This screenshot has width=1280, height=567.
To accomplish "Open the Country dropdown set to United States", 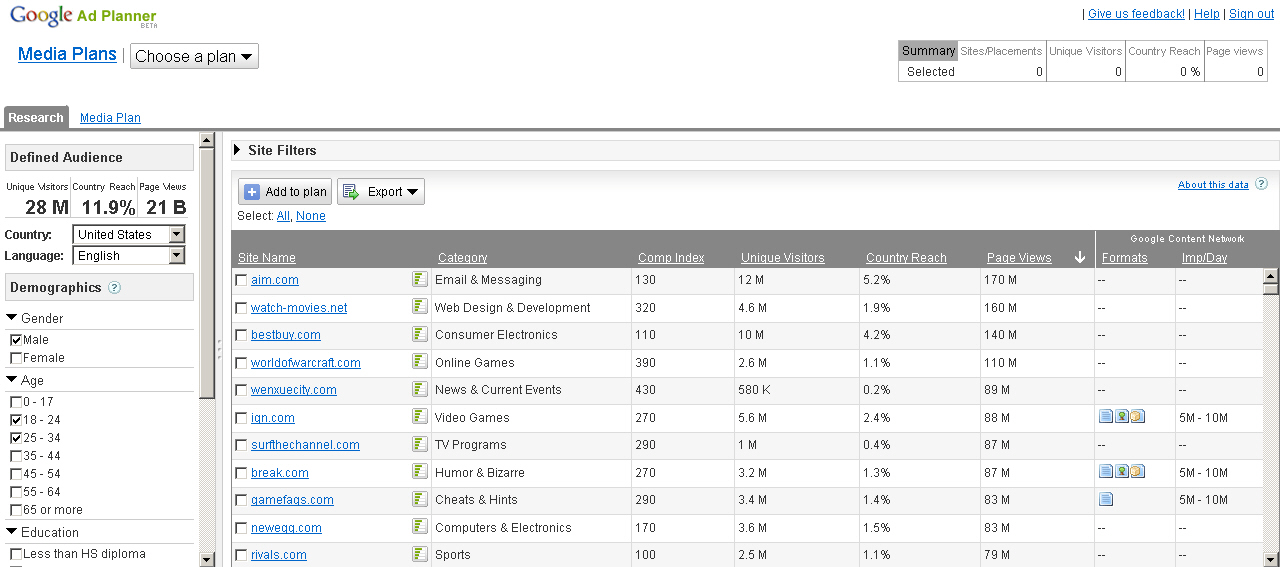I will pyautogui.click(x=129, y=234).
